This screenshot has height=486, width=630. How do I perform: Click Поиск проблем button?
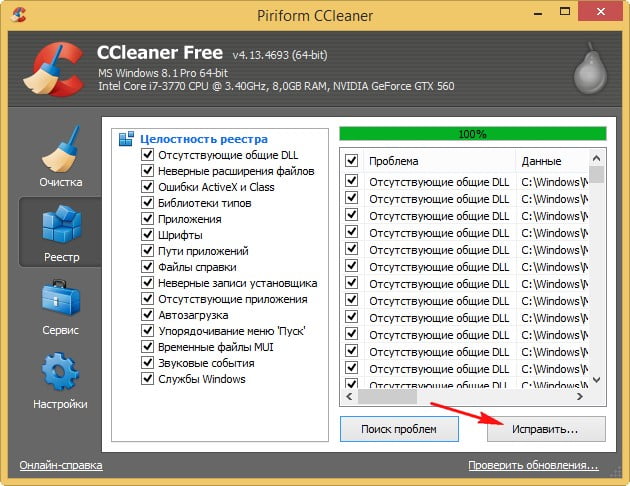click(400, 428)
